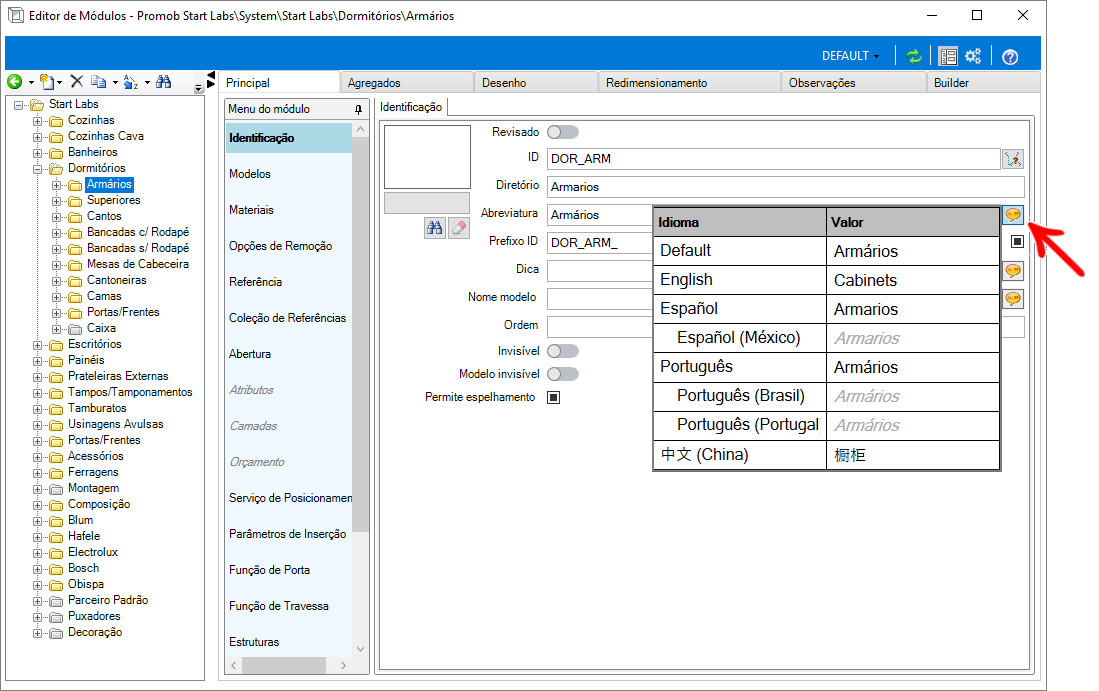Viewport: 1099px width, 691px height.
Task: Click the ID input field containing DOR_ARM
Action: pos(773,159)
